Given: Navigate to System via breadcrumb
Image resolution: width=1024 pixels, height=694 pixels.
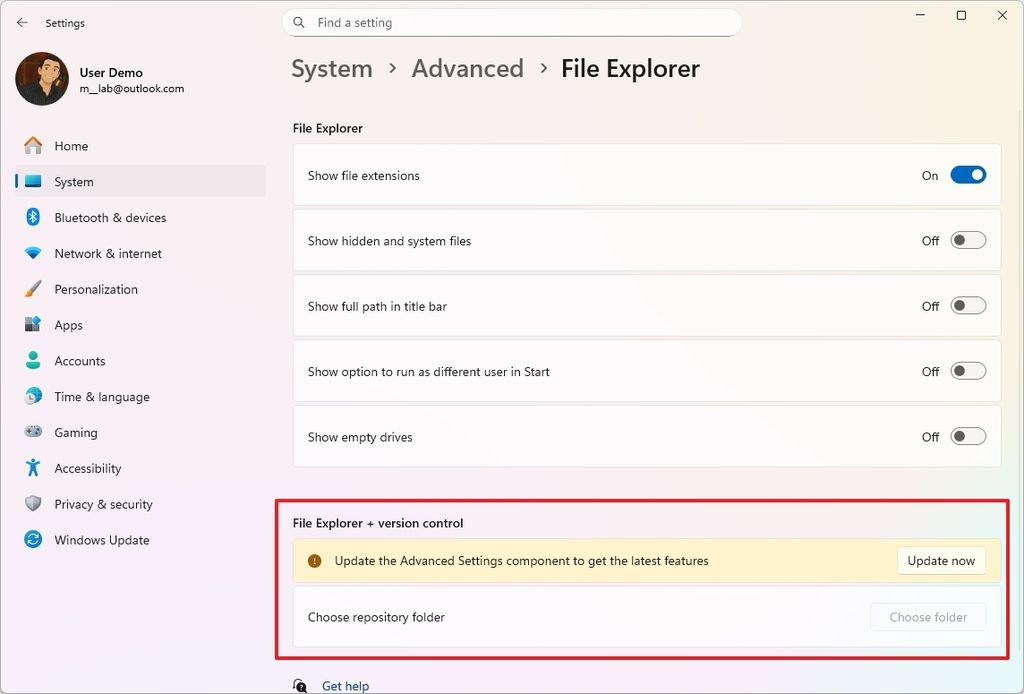Looking at the screenshot, I should pyautogui.click(x=331, y=68).
